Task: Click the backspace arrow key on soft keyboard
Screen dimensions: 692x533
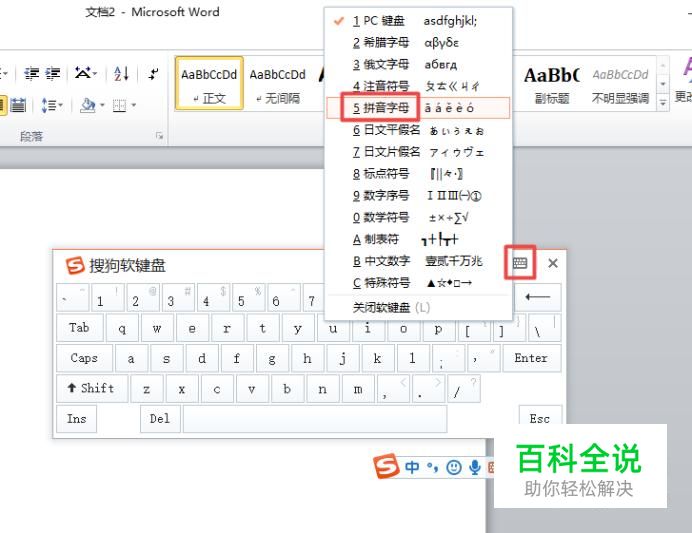Action: [538, 297]
